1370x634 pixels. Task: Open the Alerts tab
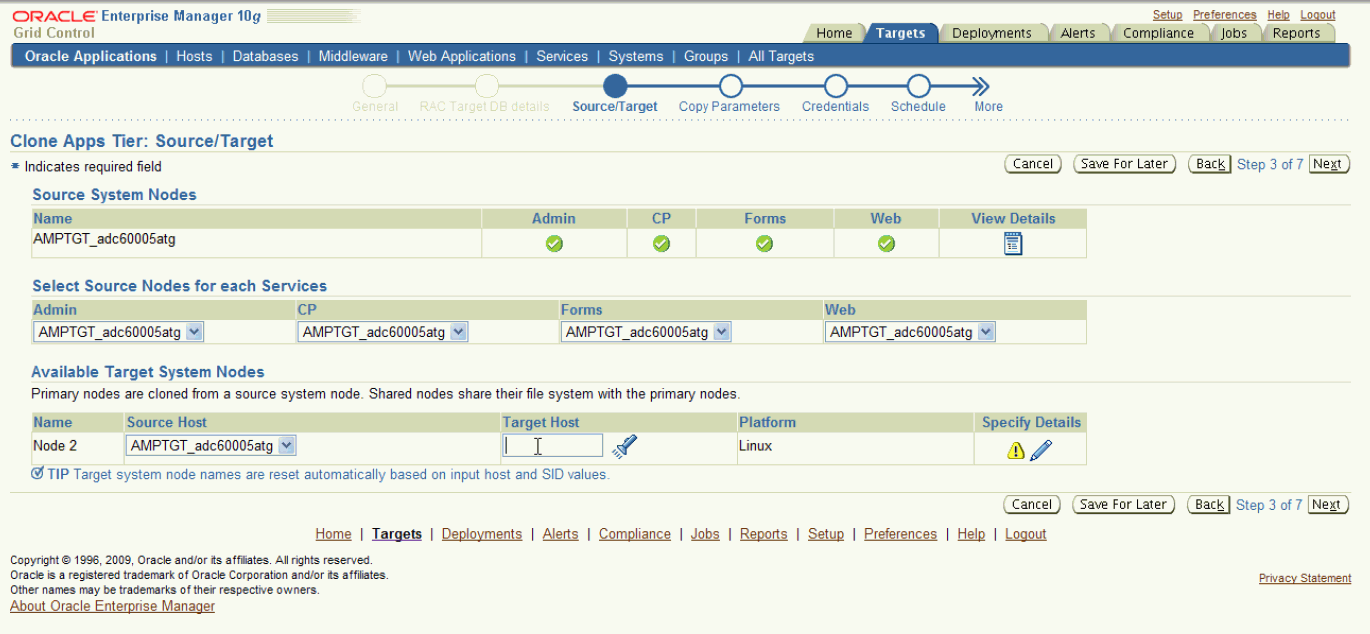tap(1078, 33)
